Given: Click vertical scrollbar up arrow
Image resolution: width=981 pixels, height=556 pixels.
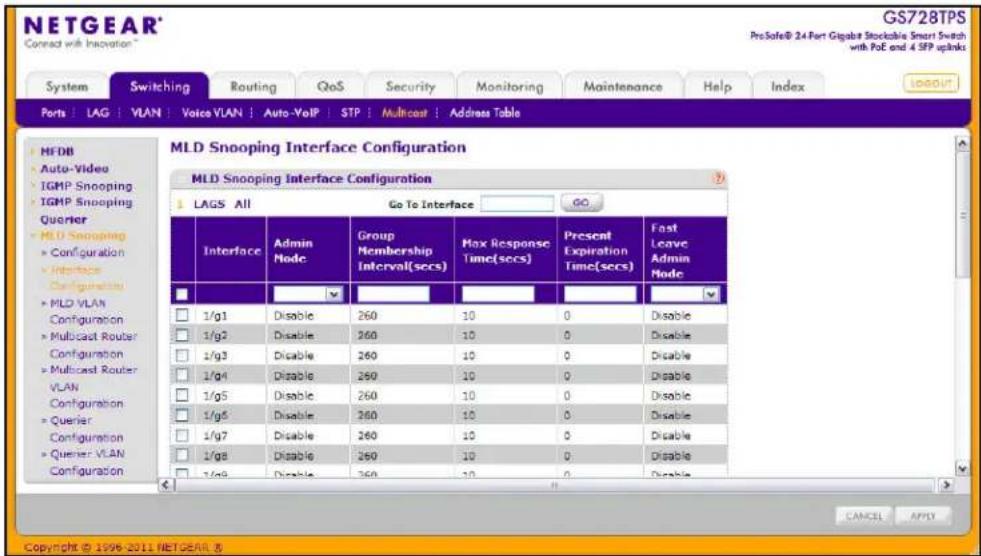Looking at the screenshot, I should [962, 143].
